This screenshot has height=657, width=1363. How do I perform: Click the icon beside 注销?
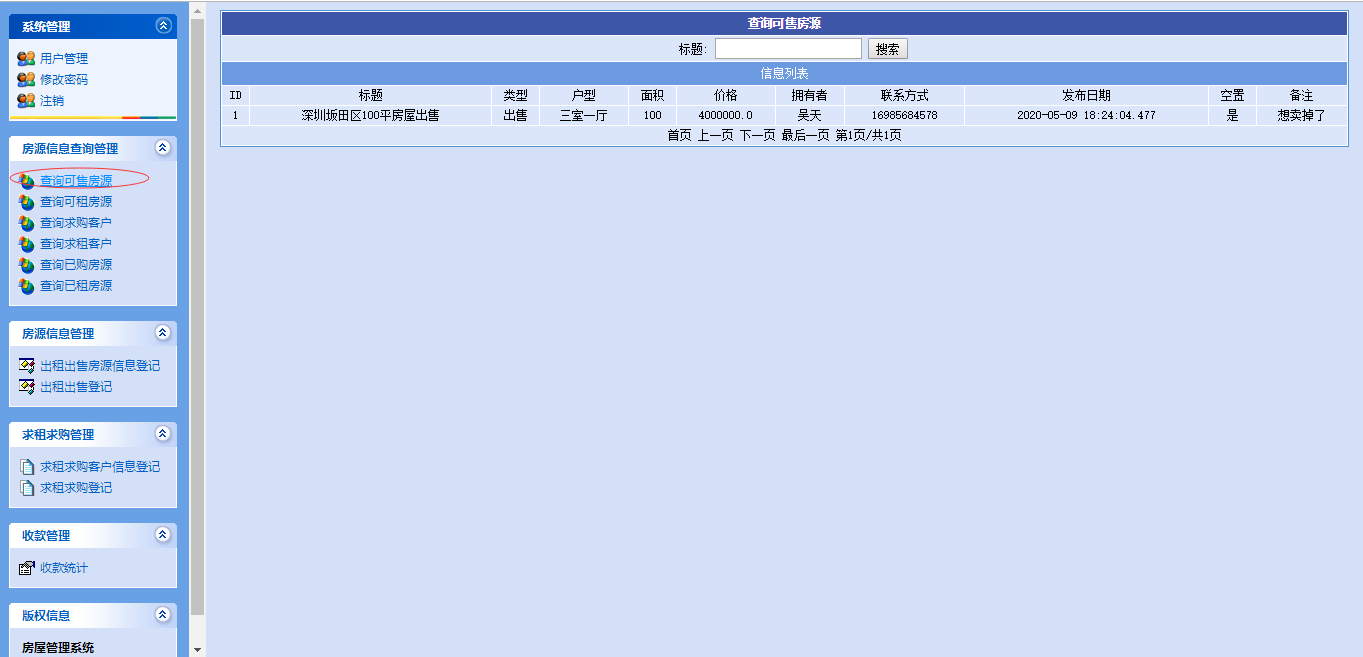[26, 100]
